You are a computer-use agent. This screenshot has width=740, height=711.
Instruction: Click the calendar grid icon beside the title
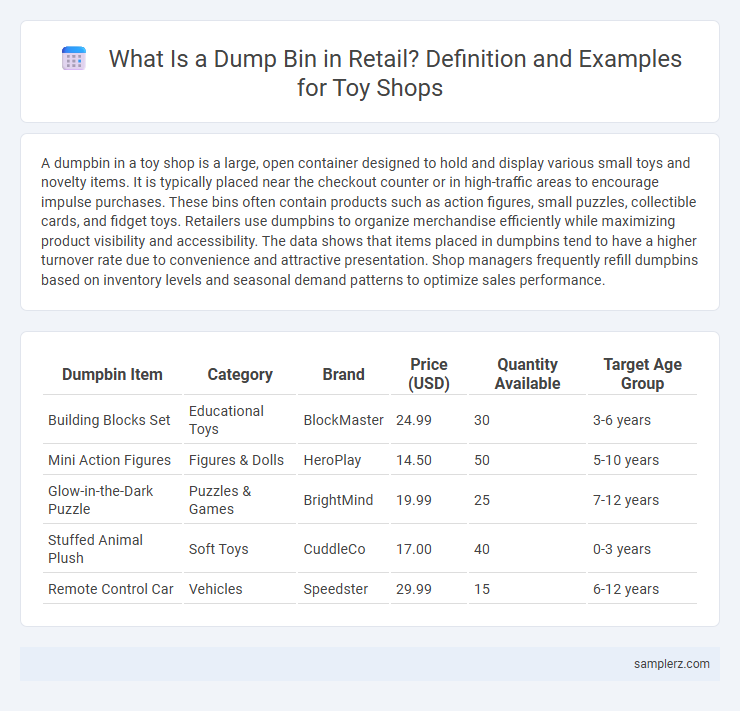pyautogui.click(x=74, y=59)
